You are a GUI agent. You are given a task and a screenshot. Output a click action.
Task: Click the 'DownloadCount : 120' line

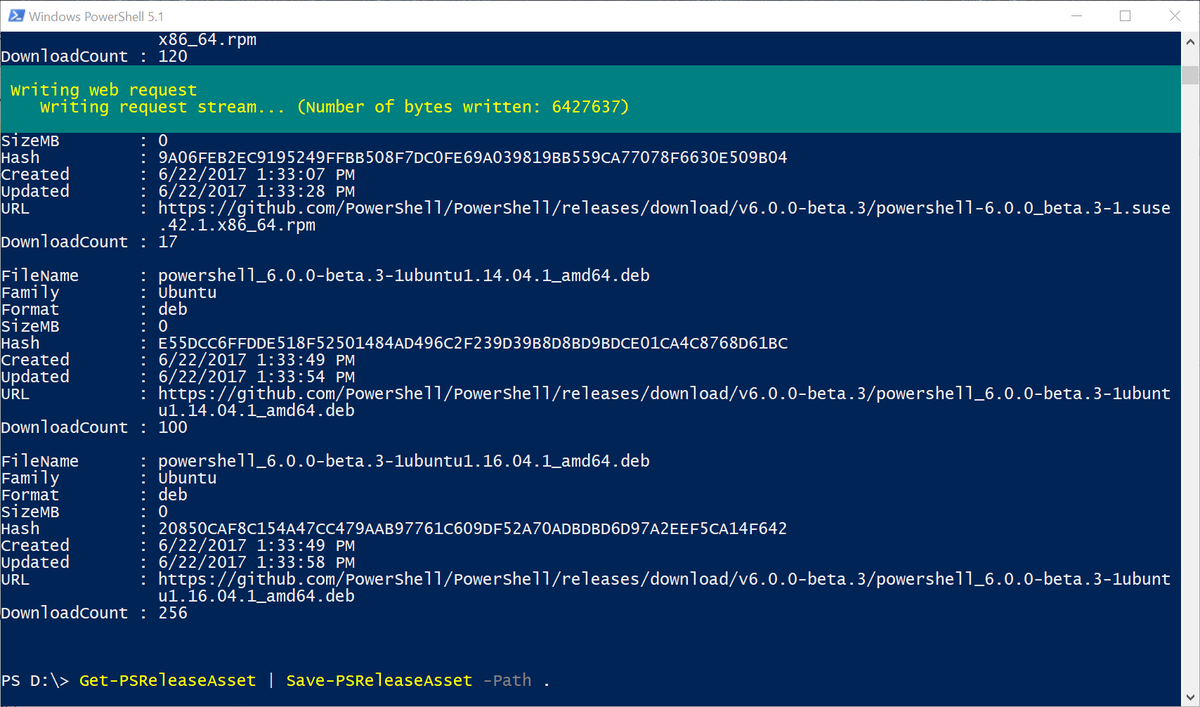[94, 57]
